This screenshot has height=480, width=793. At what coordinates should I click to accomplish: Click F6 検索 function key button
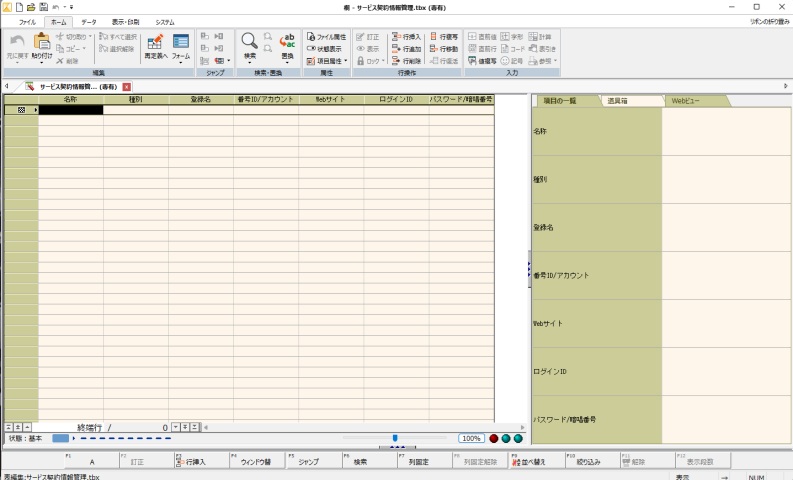click(x=369, y=460)
